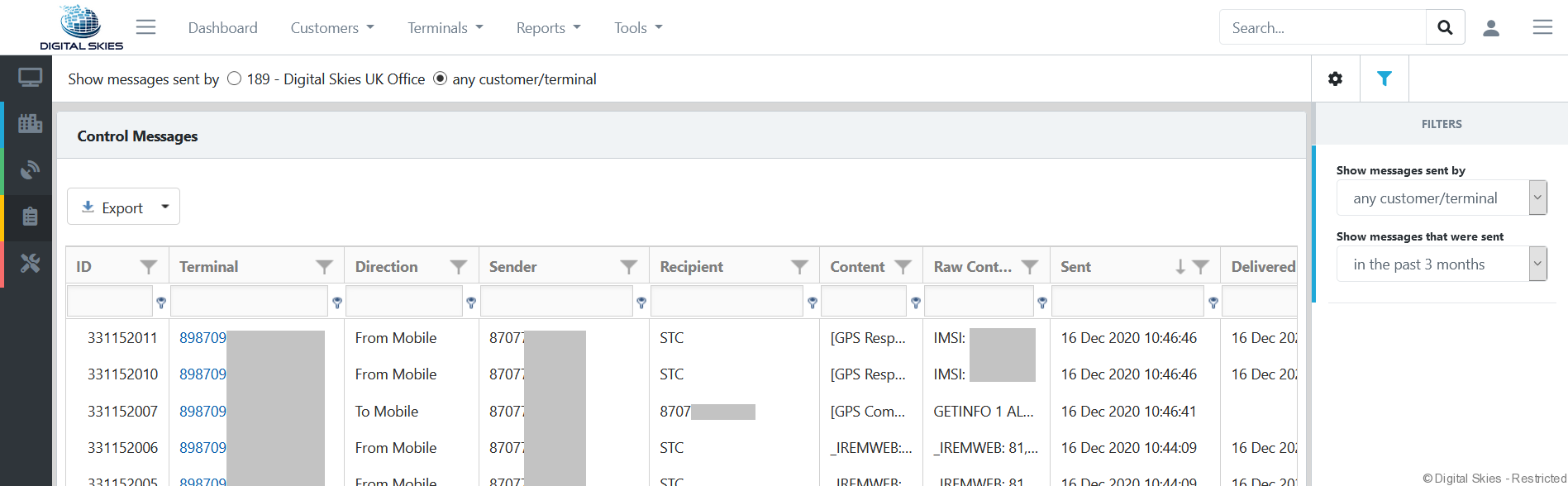Click the settings gear icon
Screen dimensions: 1568x486
(x=1335, y=79)
